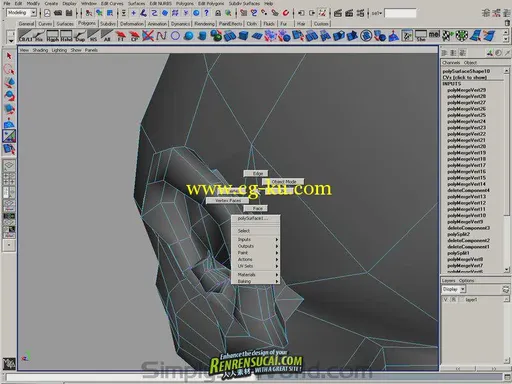This screenshot has width=512, height=384.
Task: Toggle the layer1 visibility V box
Action: [446, 299]
